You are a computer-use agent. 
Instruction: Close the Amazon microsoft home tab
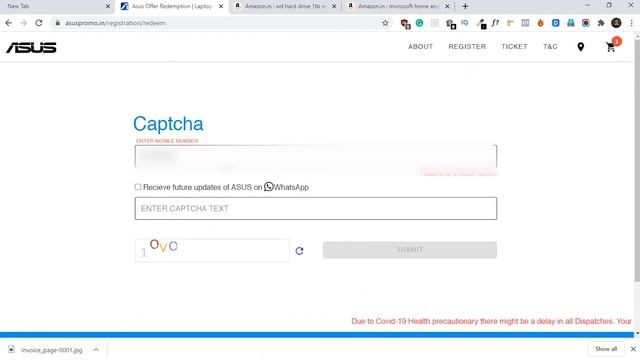(447, 7)
